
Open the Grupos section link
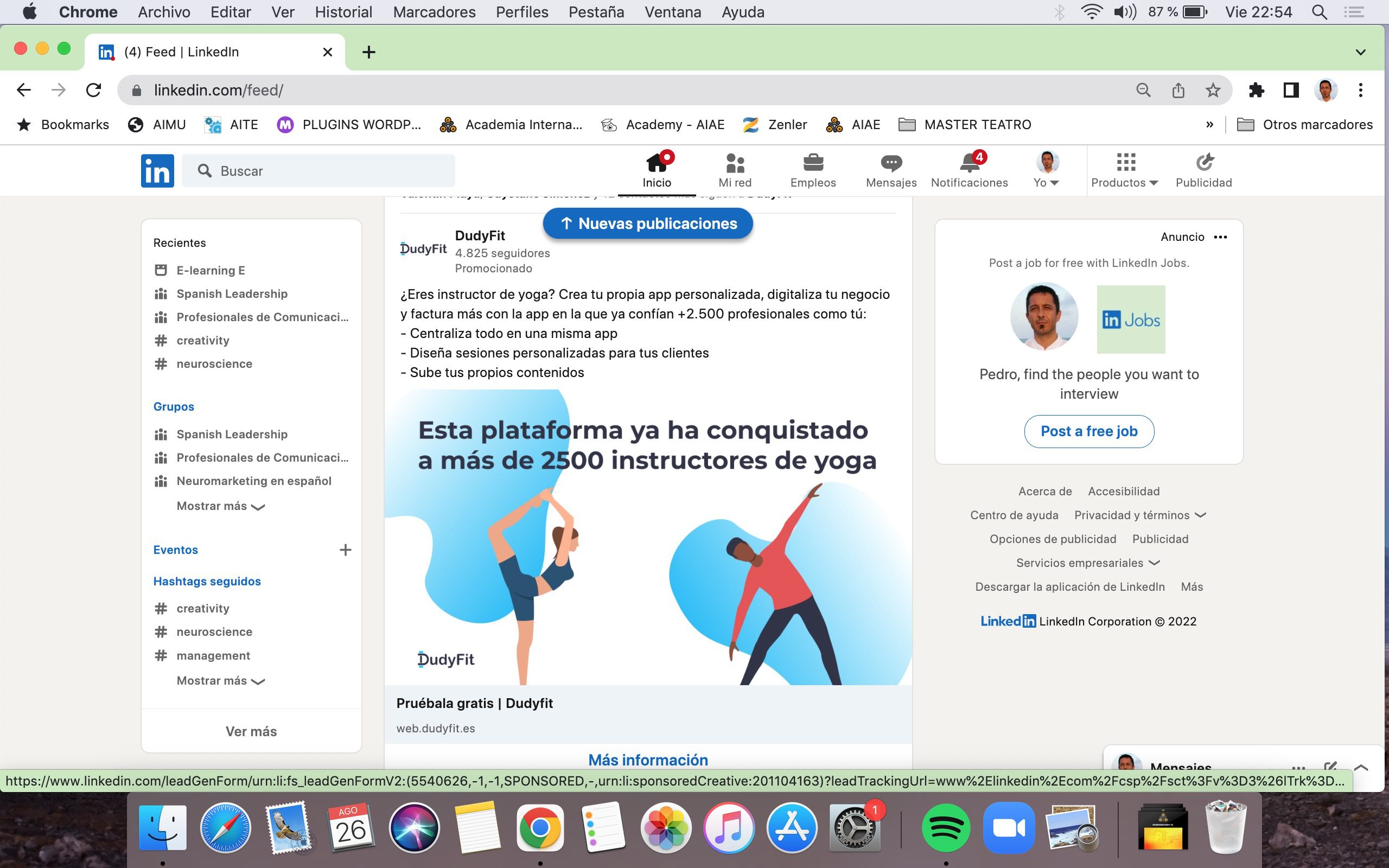[174, 406]
